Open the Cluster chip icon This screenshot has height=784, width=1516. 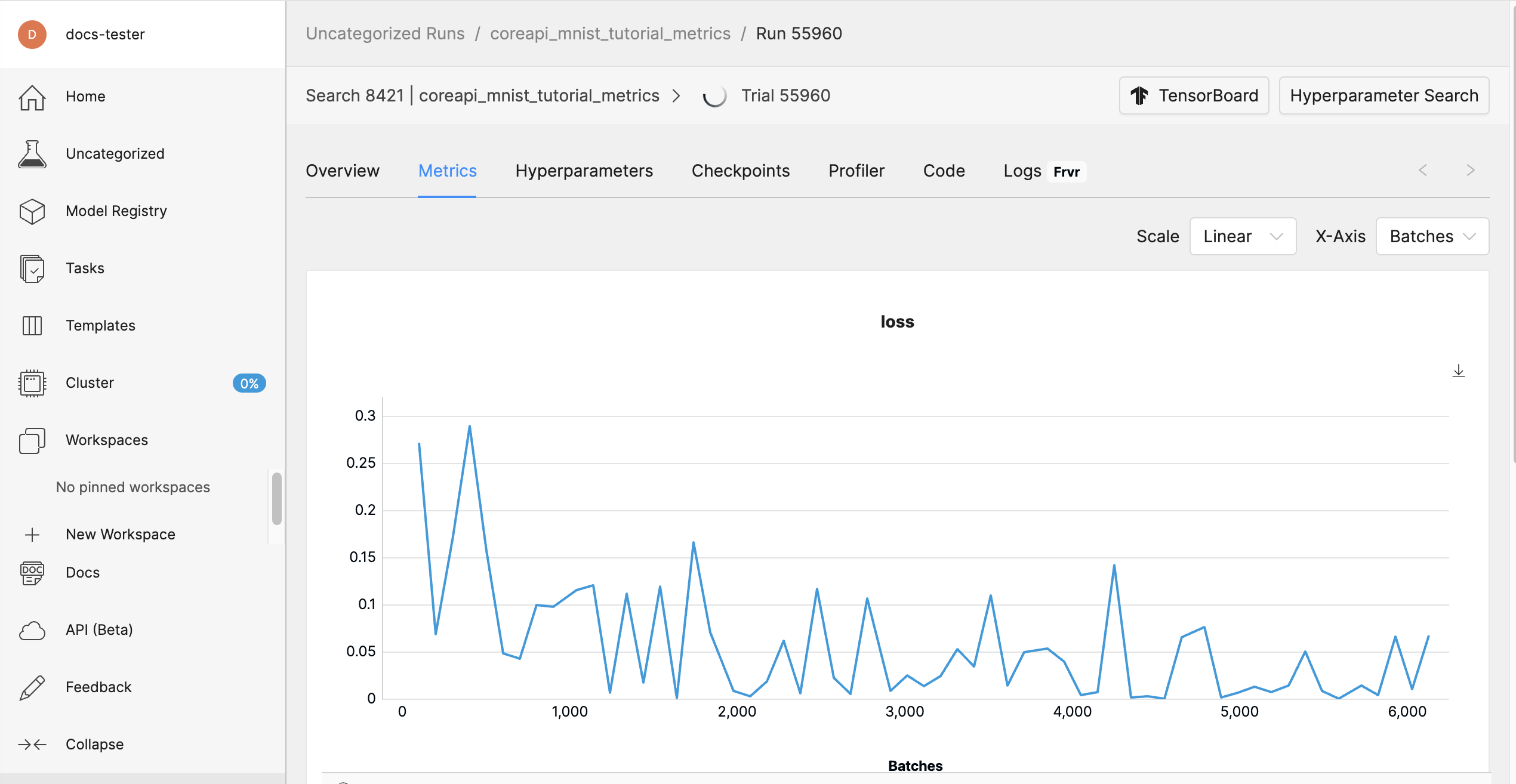point(32,383)
